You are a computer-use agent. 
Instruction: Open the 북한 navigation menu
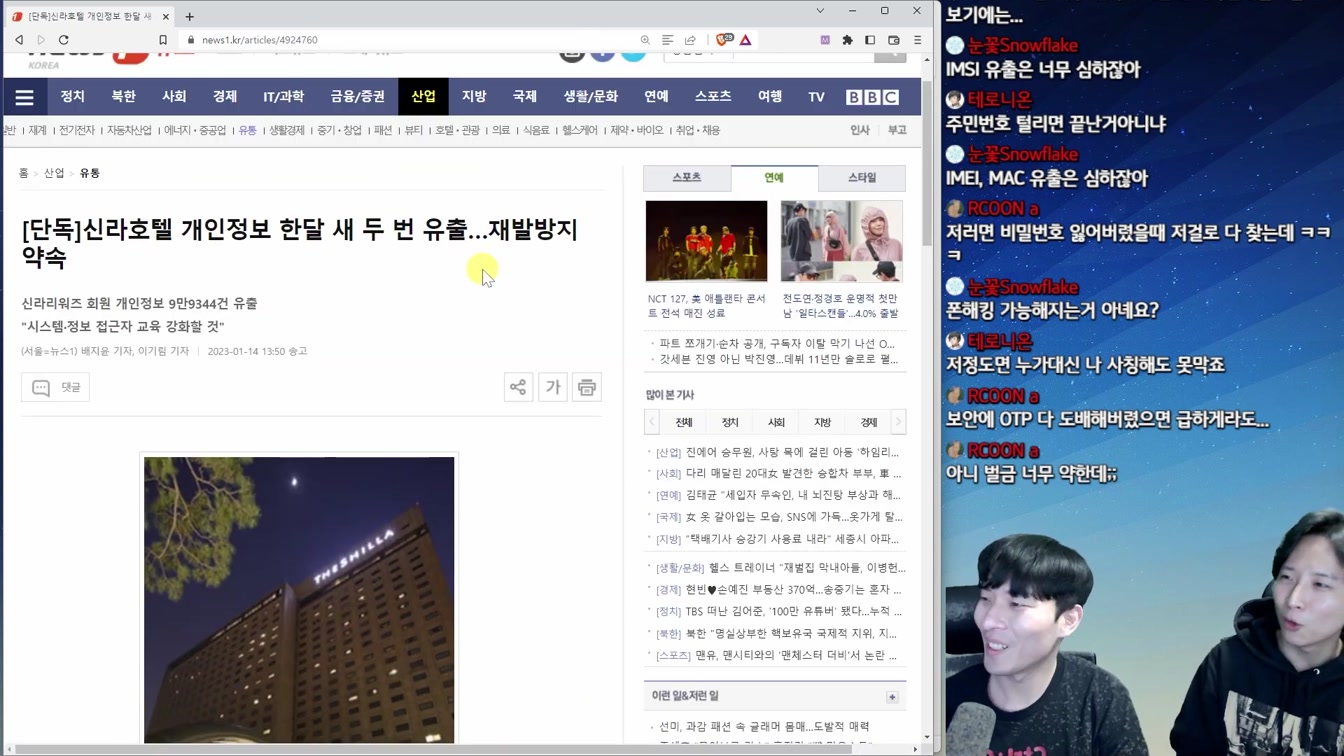pyautogui.click(x=123, y=97)
